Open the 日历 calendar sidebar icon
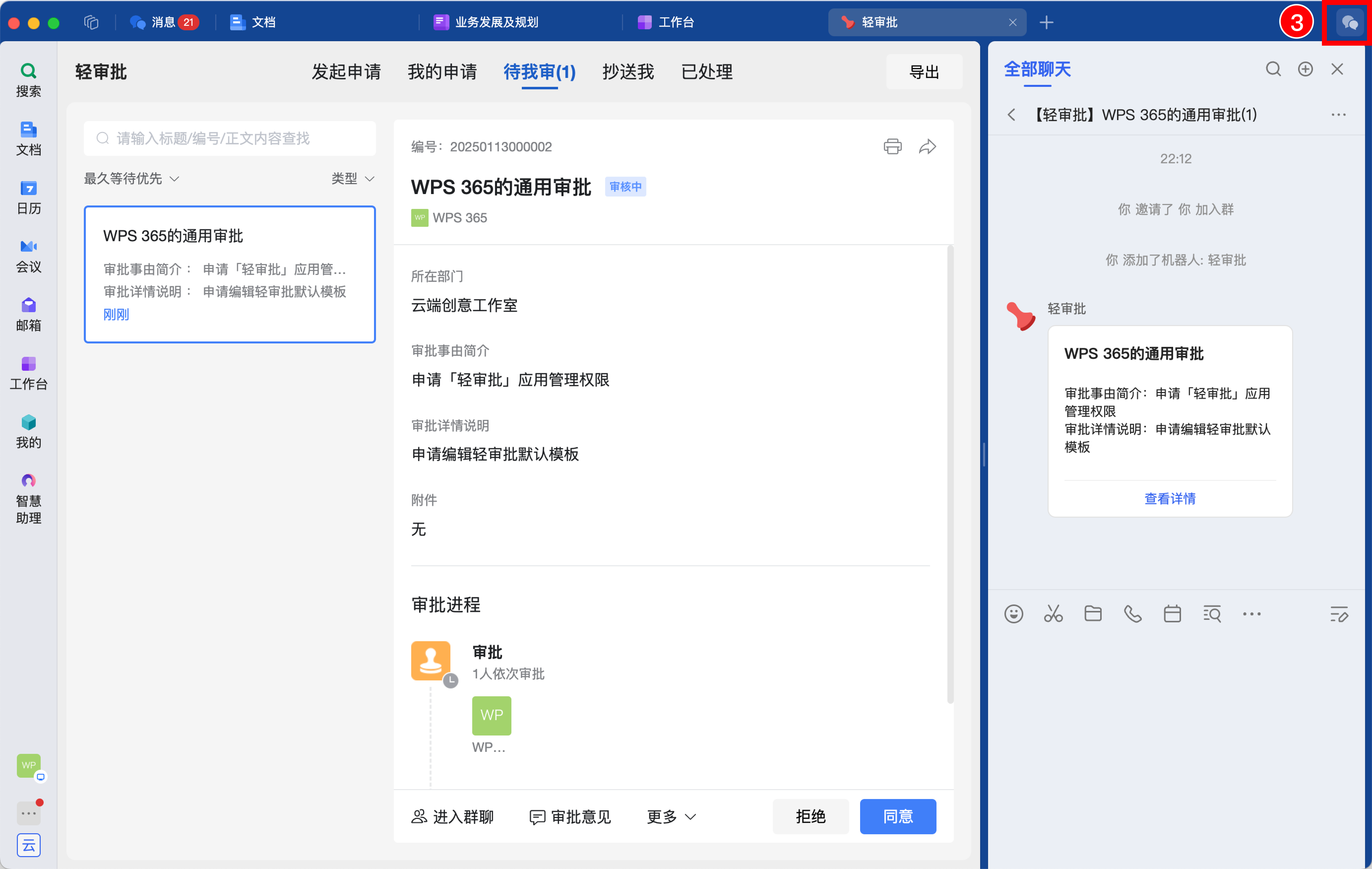 coord(29,197)
